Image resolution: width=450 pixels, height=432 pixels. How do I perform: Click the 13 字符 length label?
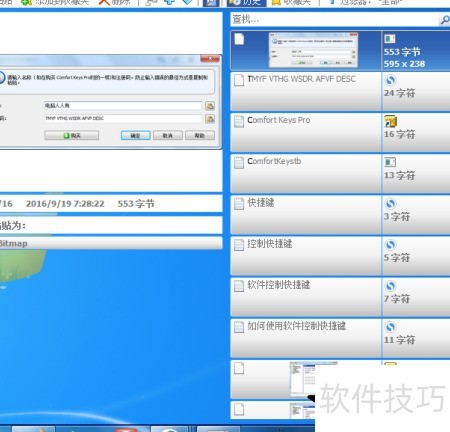pyautogui.click(x=399, y=175)
